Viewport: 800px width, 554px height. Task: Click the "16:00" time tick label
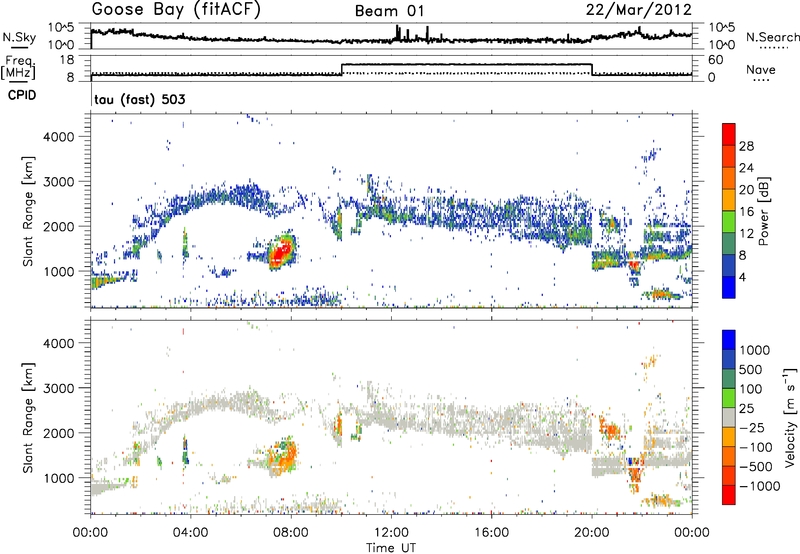click(491, 533)
